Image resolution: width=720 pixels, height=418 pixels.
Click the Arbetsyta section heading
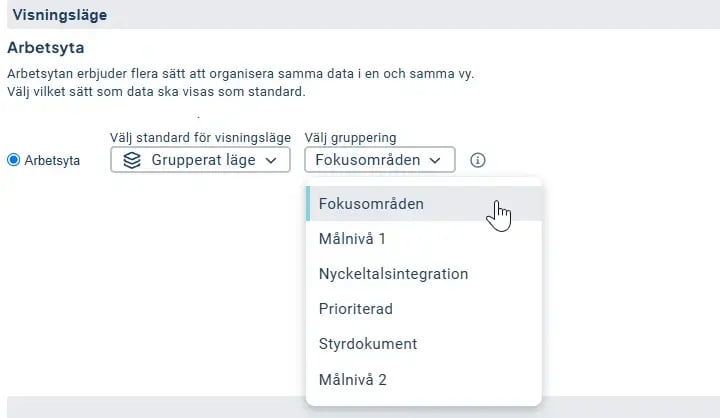coord(45,48)
